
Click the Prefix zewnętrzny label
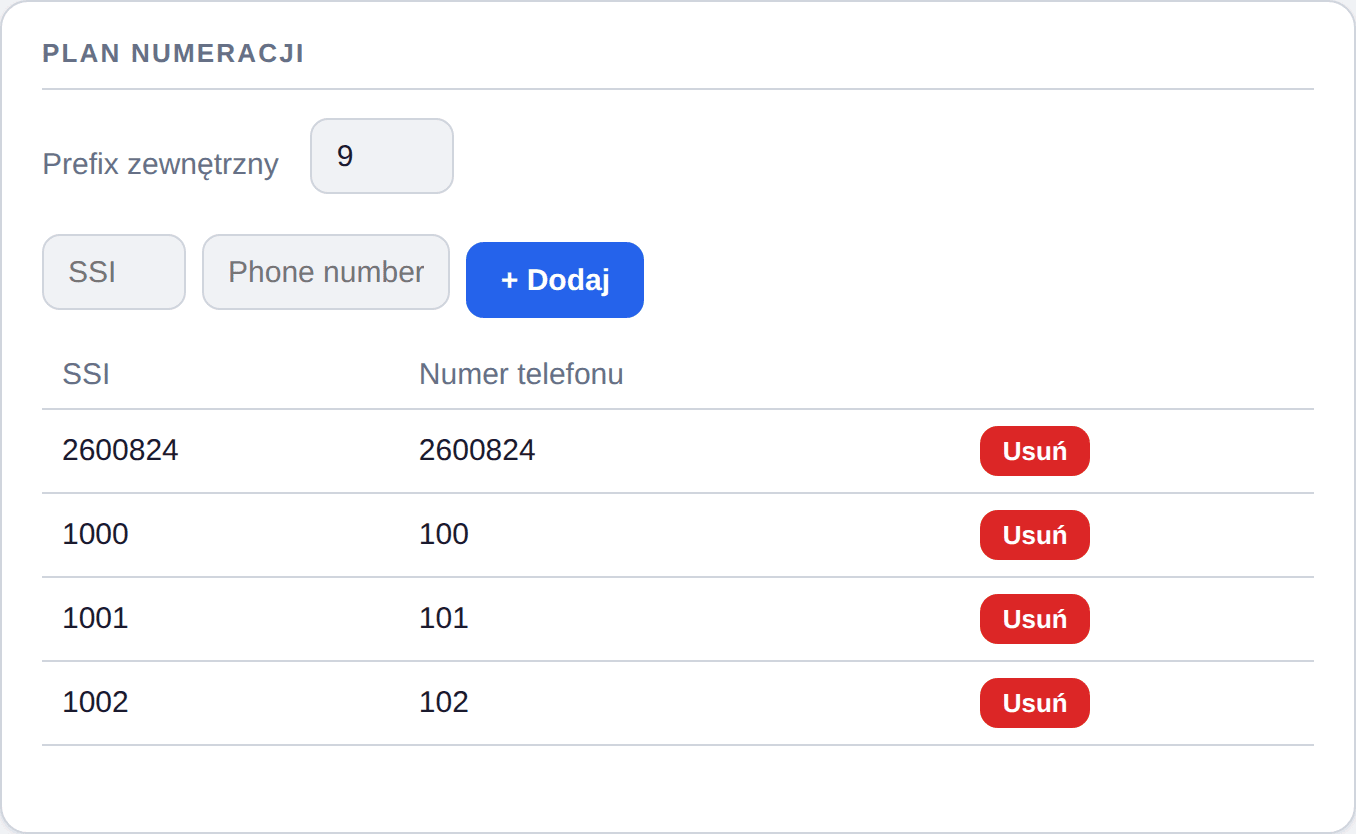[x=160, y=164]
